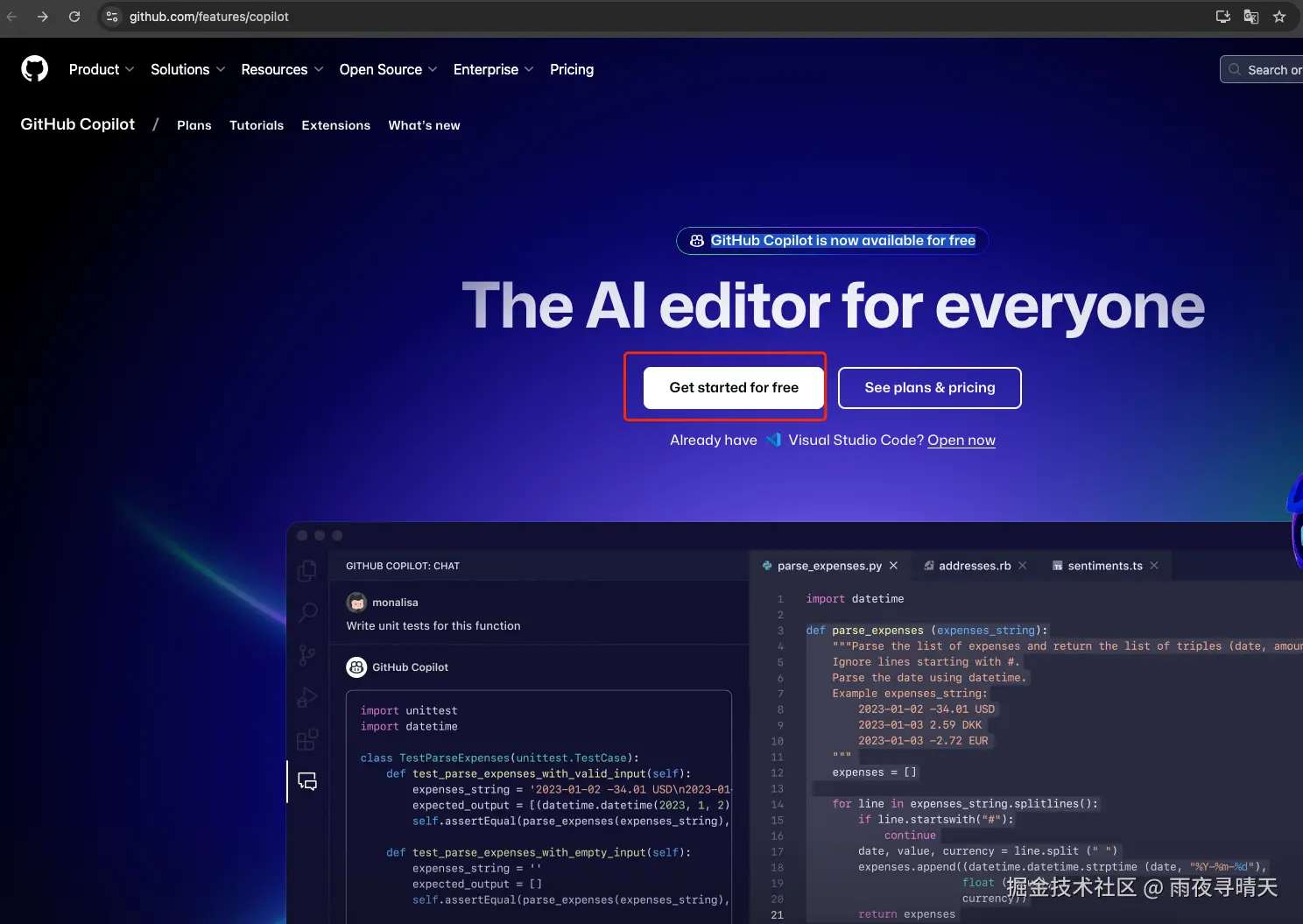Click the GitHub Copilot avatar icon in chat
Screen dimensions: 1303x924
(x=356, y=667)
